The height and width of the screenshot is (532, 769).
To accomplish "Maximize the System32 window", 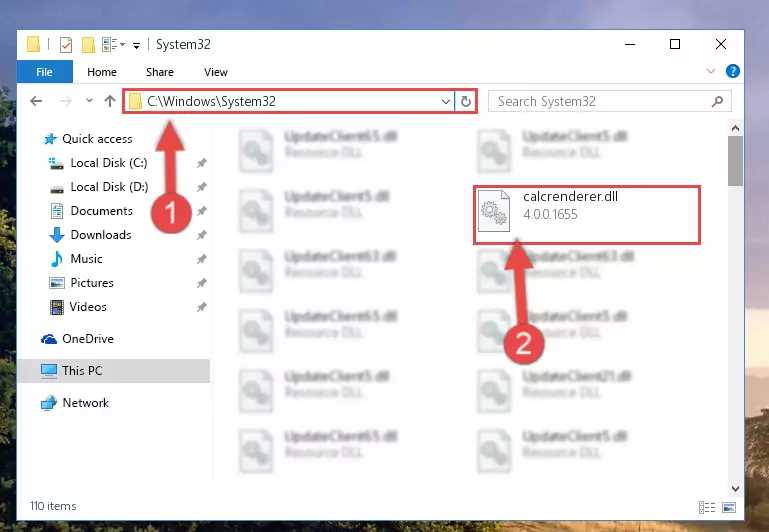I will (x=675, y=45).
